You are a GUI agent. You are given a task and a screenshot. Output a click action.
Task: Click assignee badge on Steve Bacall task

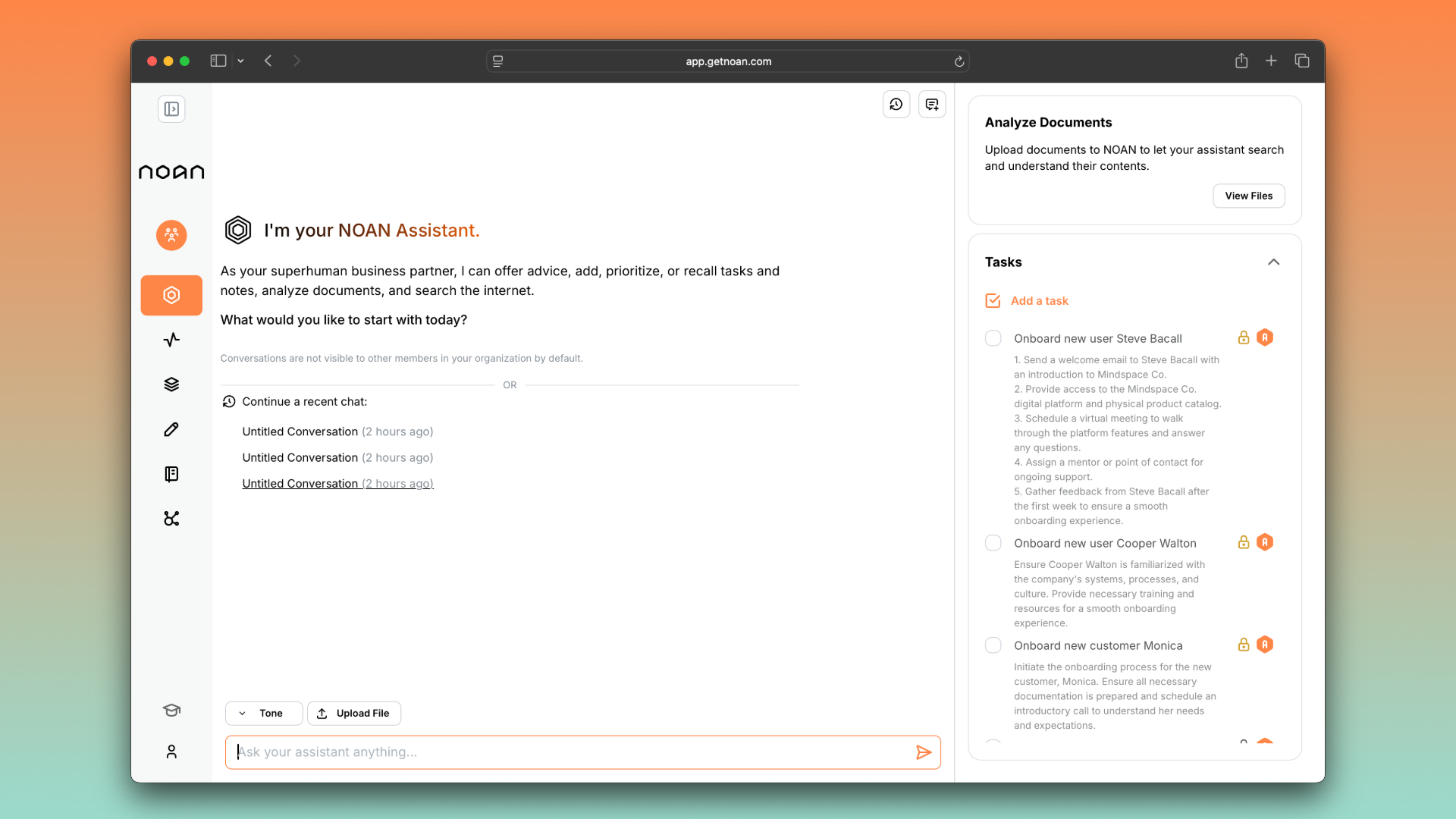tap(1265, 337)
